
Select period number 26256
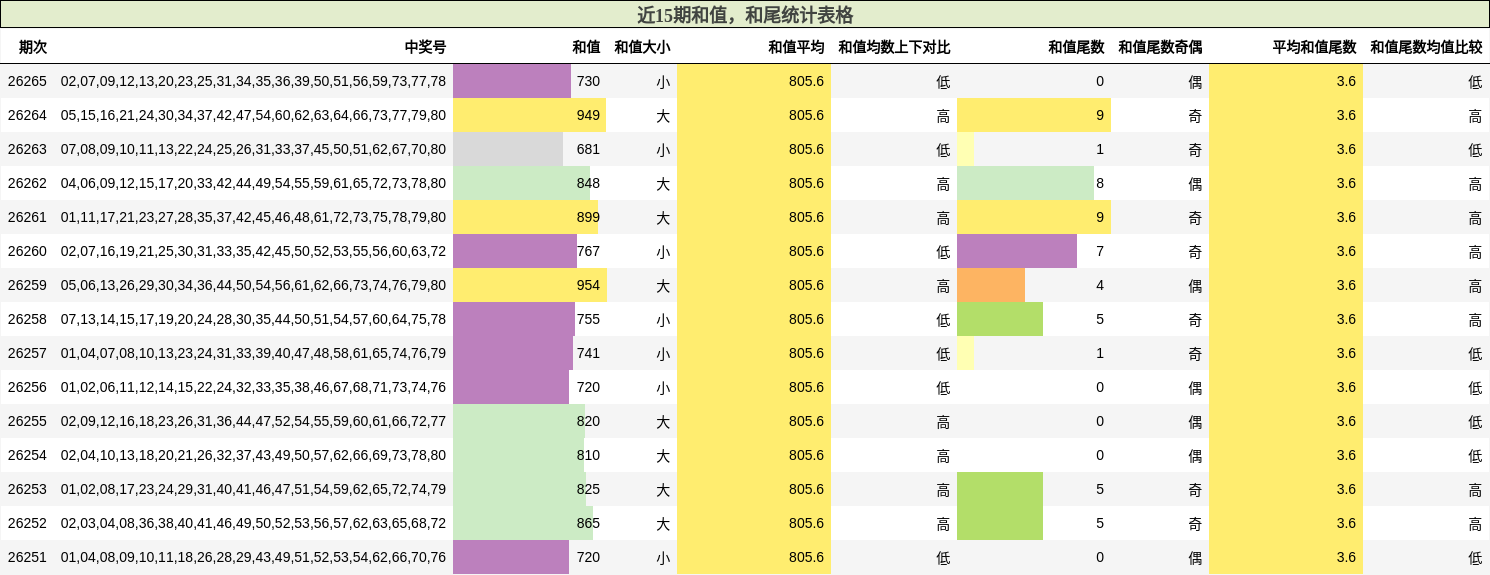coord(27,387)
